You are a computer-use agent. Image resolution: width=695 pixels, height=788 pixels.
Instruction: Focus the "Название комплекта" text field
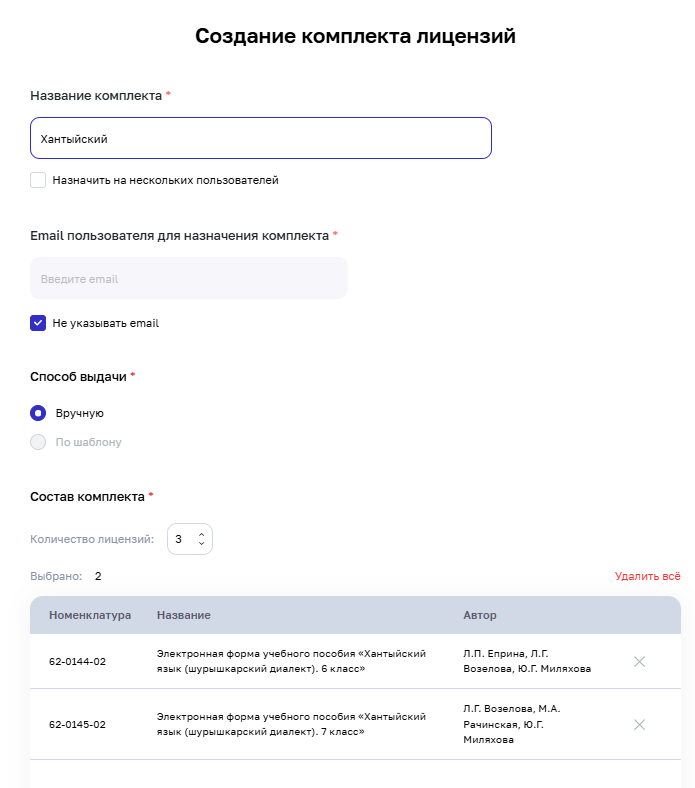[x=260, y=139]
